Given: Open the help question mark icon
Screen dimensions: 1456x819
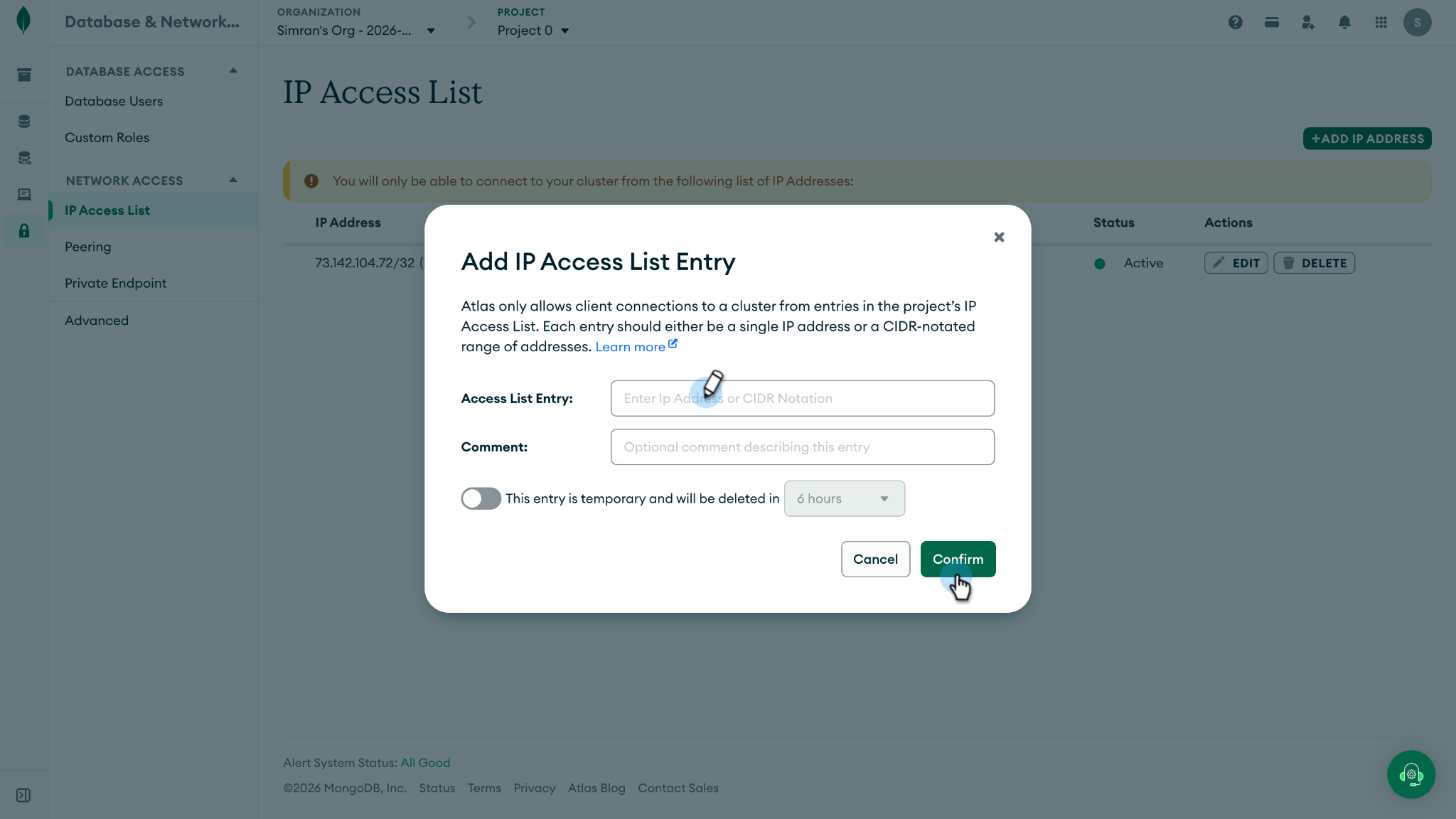Looking at the screenshot, I should tap(1236, 22).
